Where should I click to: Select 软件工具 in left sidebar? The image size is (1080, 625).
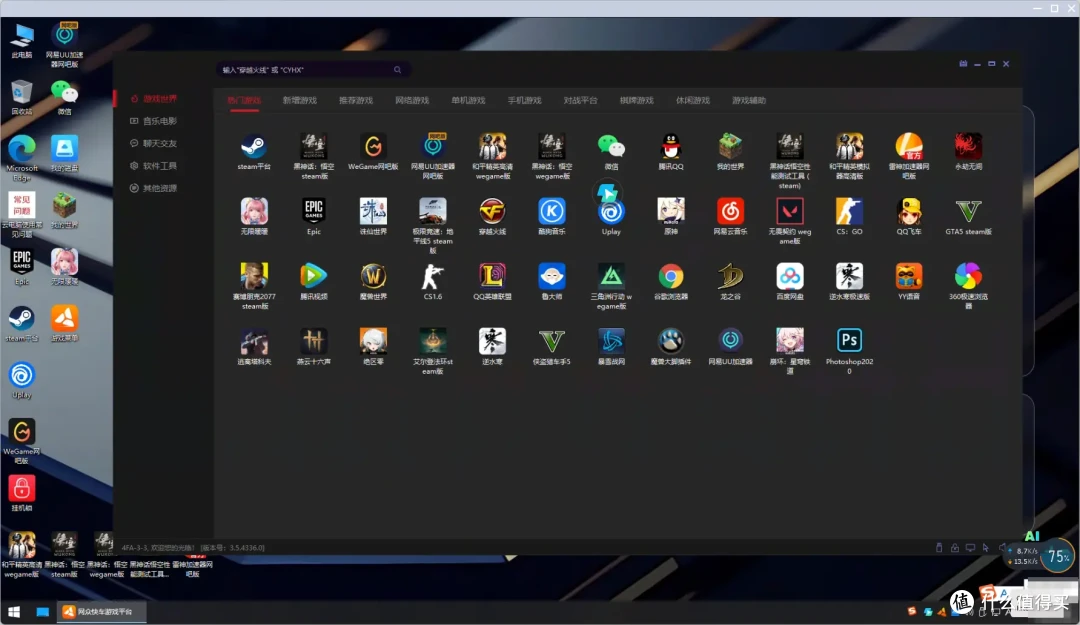click(x=154, y=166)
